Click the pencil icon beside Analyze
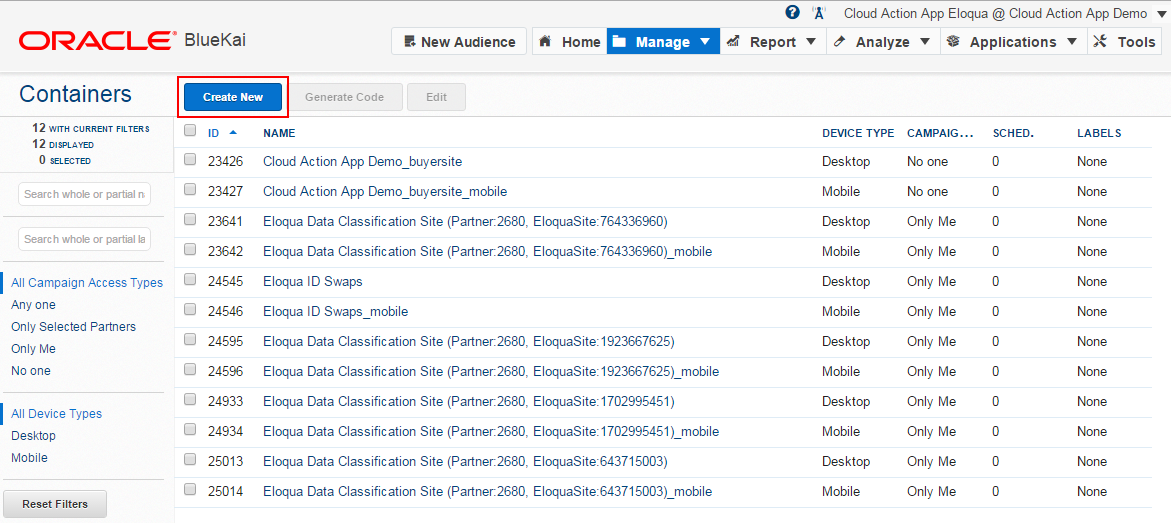 pos(839,42)
